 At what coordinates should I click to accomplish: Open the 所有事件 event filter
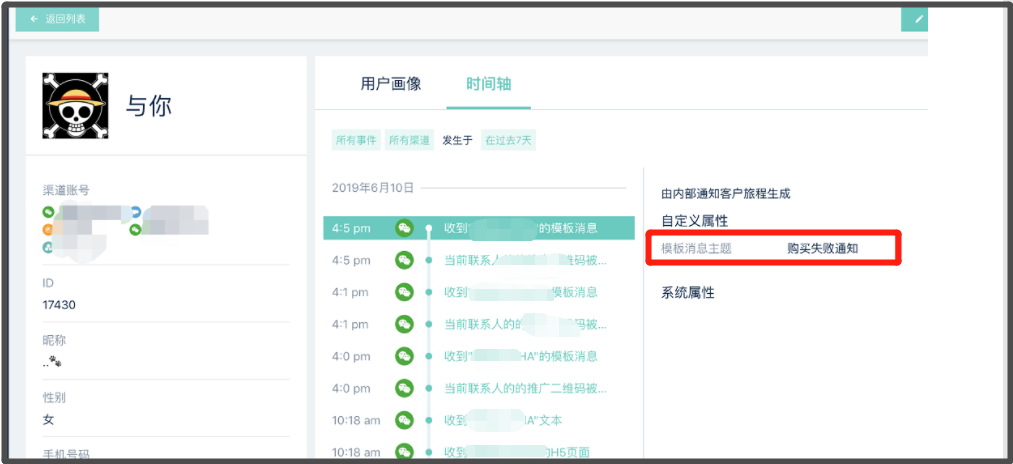[x=356, y=140]
